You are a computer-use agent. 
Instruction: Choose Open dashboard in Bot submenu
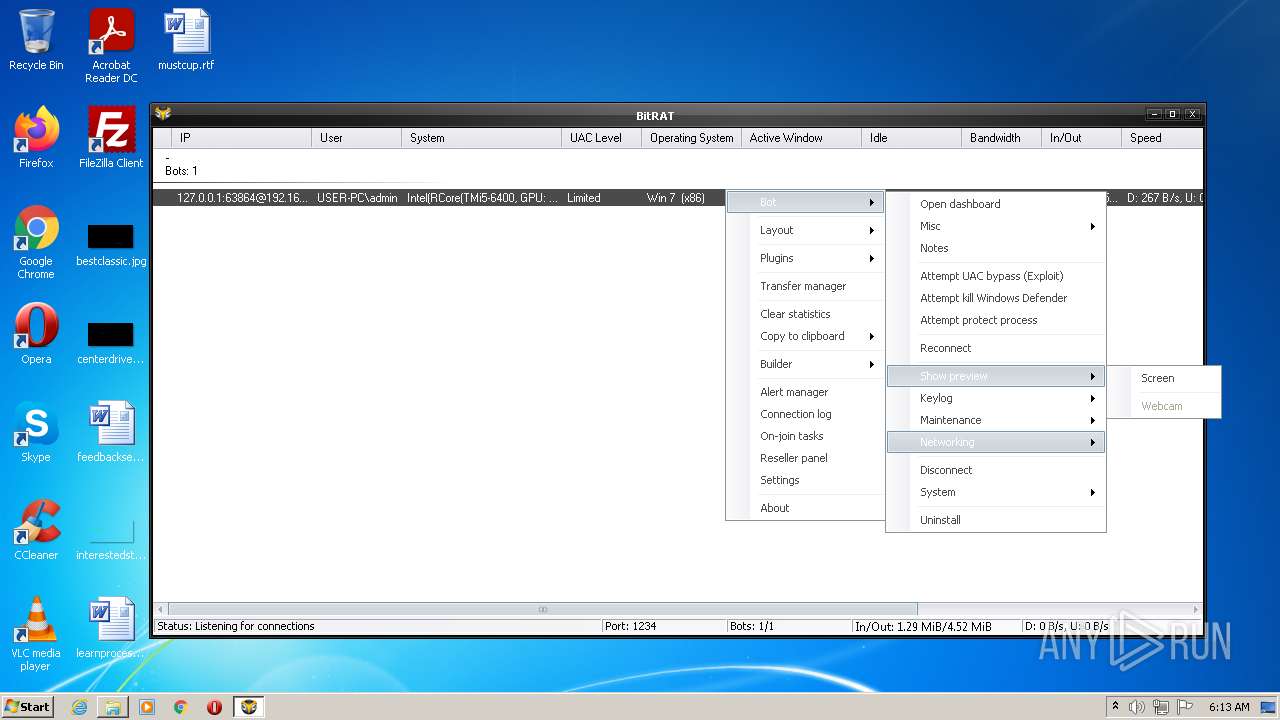pyautogui.click(x=996, y=204)
